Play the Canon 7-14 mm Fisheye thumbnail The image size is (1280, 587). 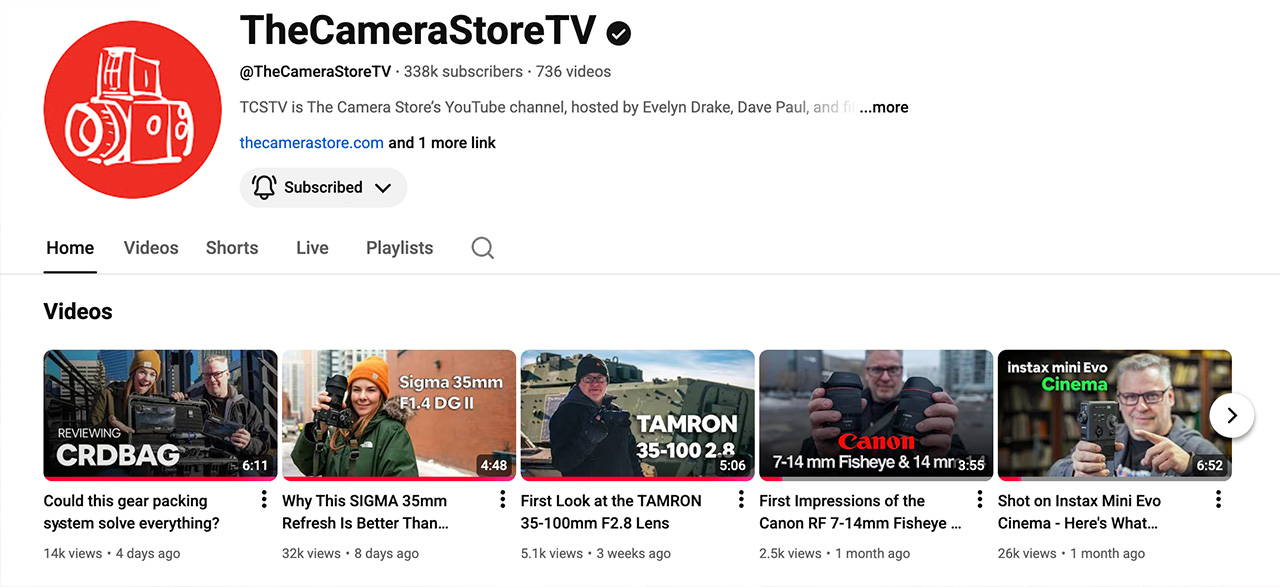(876, 415)
